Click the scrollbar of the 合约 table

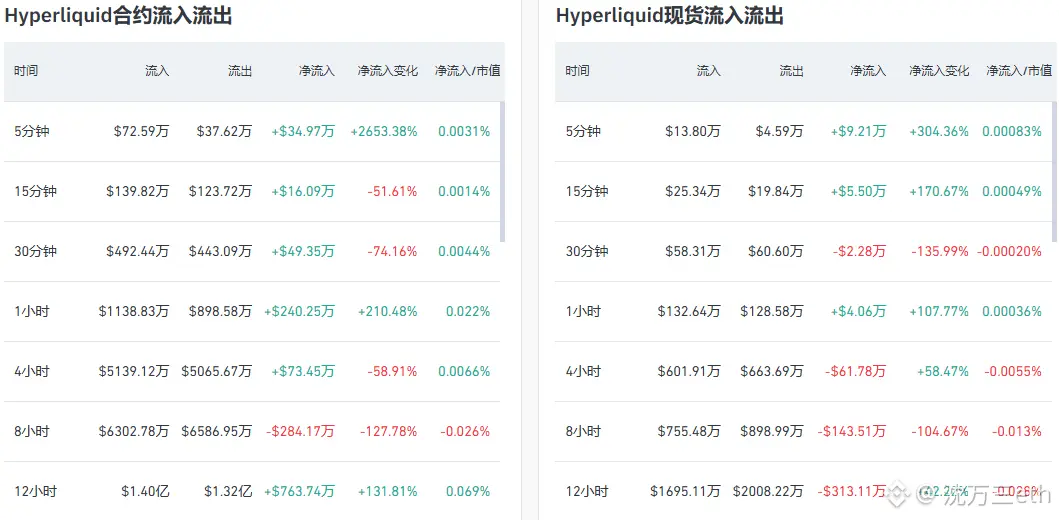coord(502,172)
